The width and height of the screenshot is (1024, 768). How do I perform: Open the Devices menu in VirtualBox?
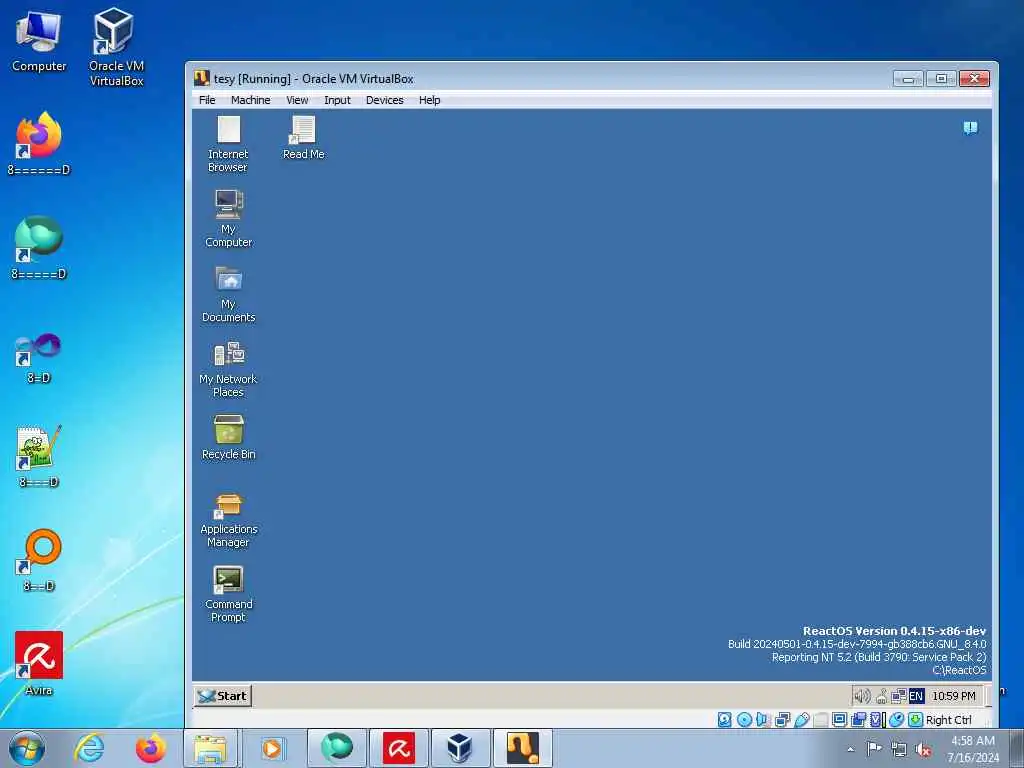click(x=385, y=100)
